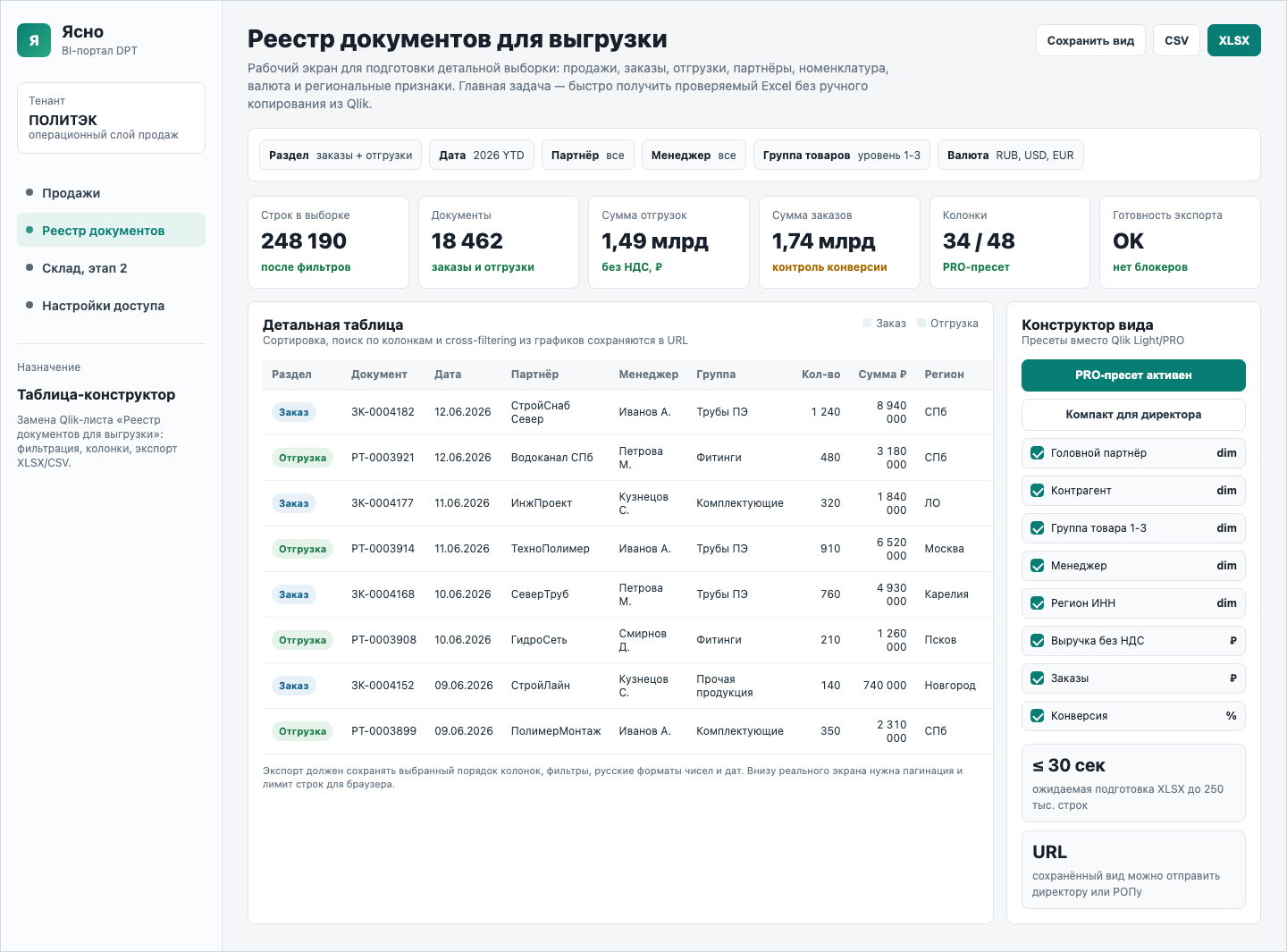Click partner ТехноПолимер
Screen dimensions: 1287x952
(x=551, y=549)
